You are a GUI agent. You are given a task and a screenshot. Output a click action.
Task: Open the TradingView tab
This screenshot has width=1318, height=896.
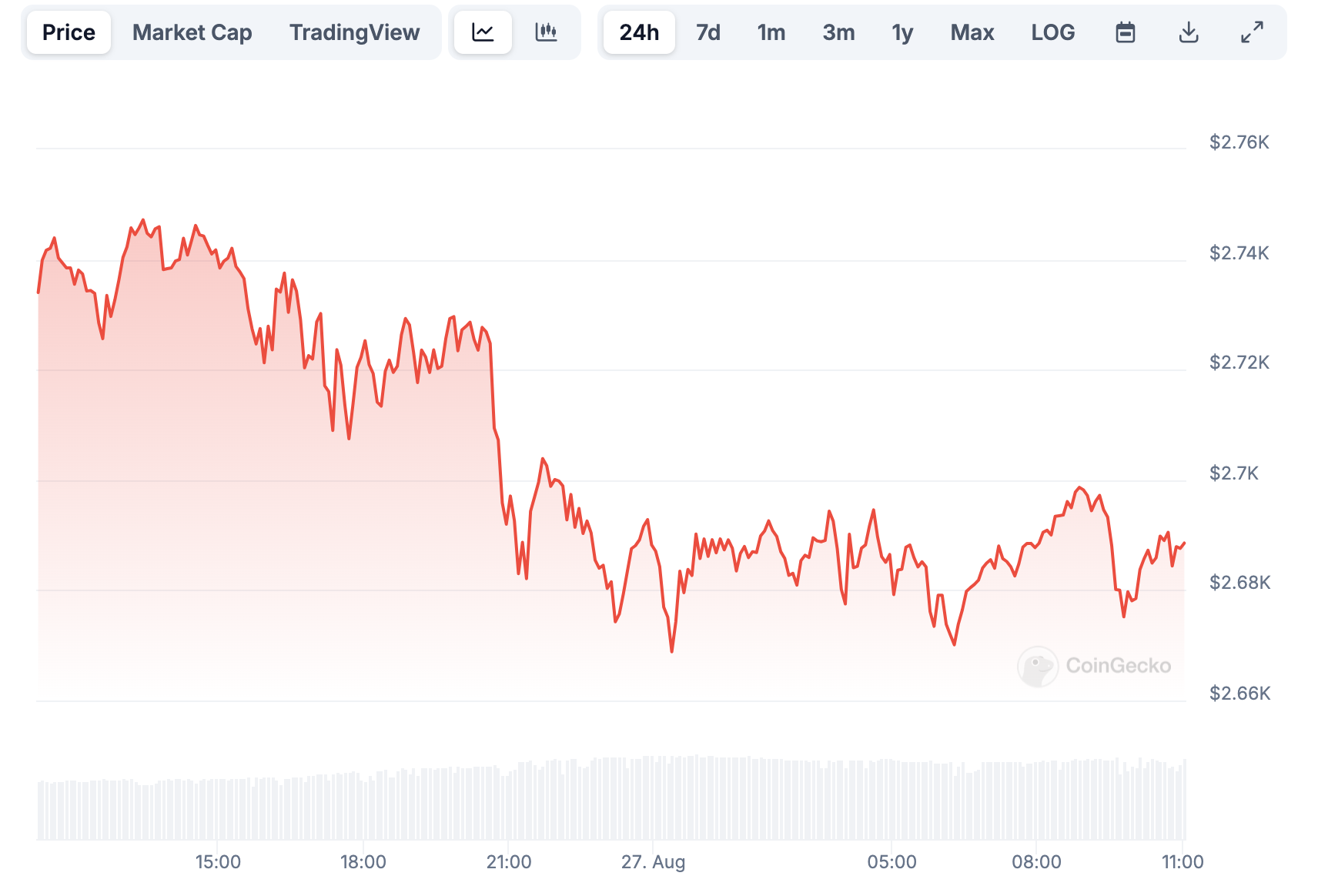click(354, 32)
